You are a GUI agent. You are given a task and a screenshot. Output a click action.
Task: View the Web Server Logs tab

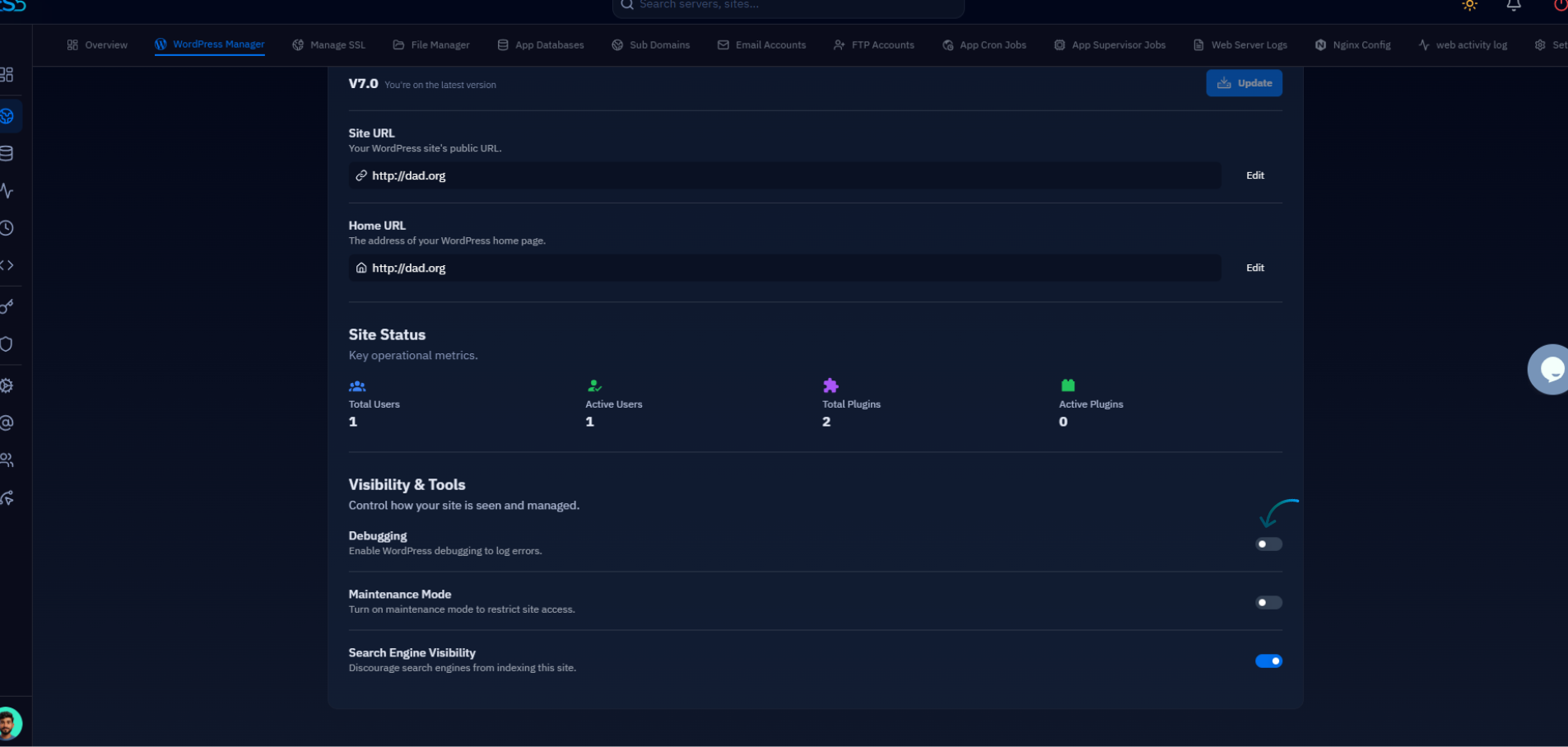[1240, 45]
